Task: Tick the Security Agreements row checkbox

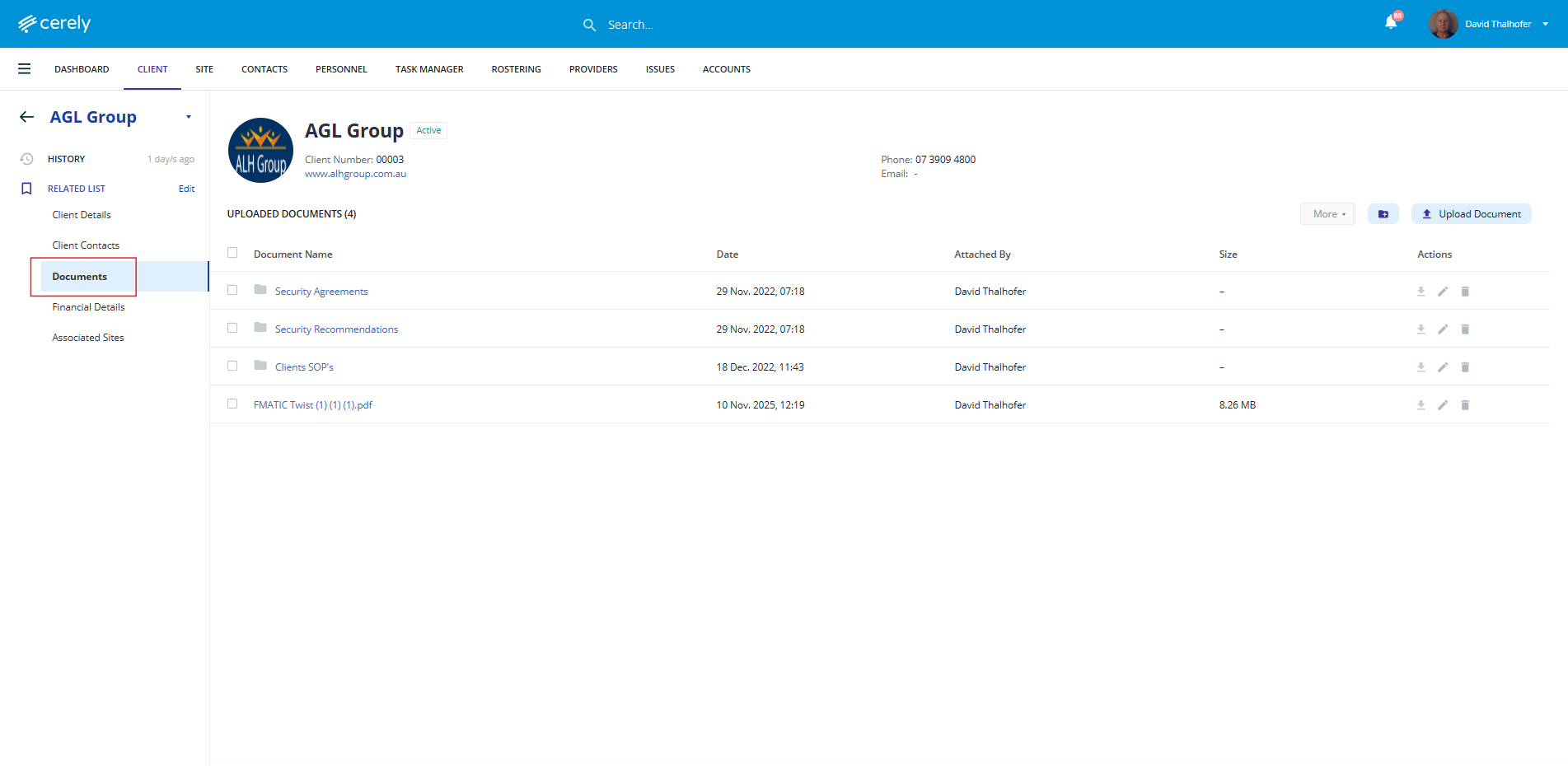Action: point(232,290)
